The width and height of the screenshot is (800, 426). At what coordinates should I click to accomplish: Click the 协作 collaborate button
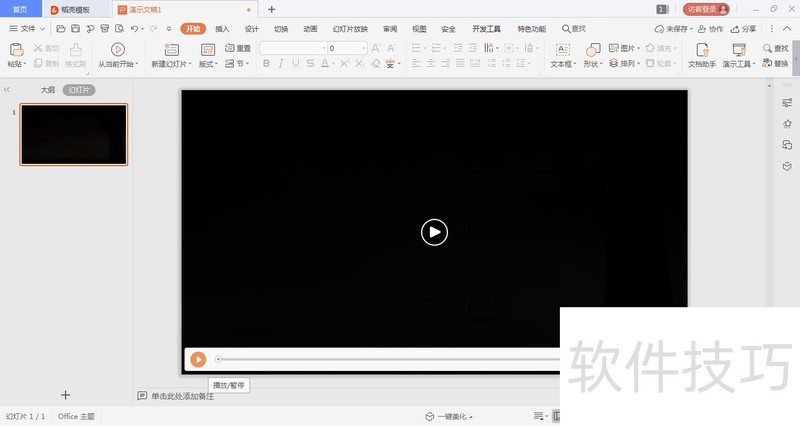tap(710, 29)
